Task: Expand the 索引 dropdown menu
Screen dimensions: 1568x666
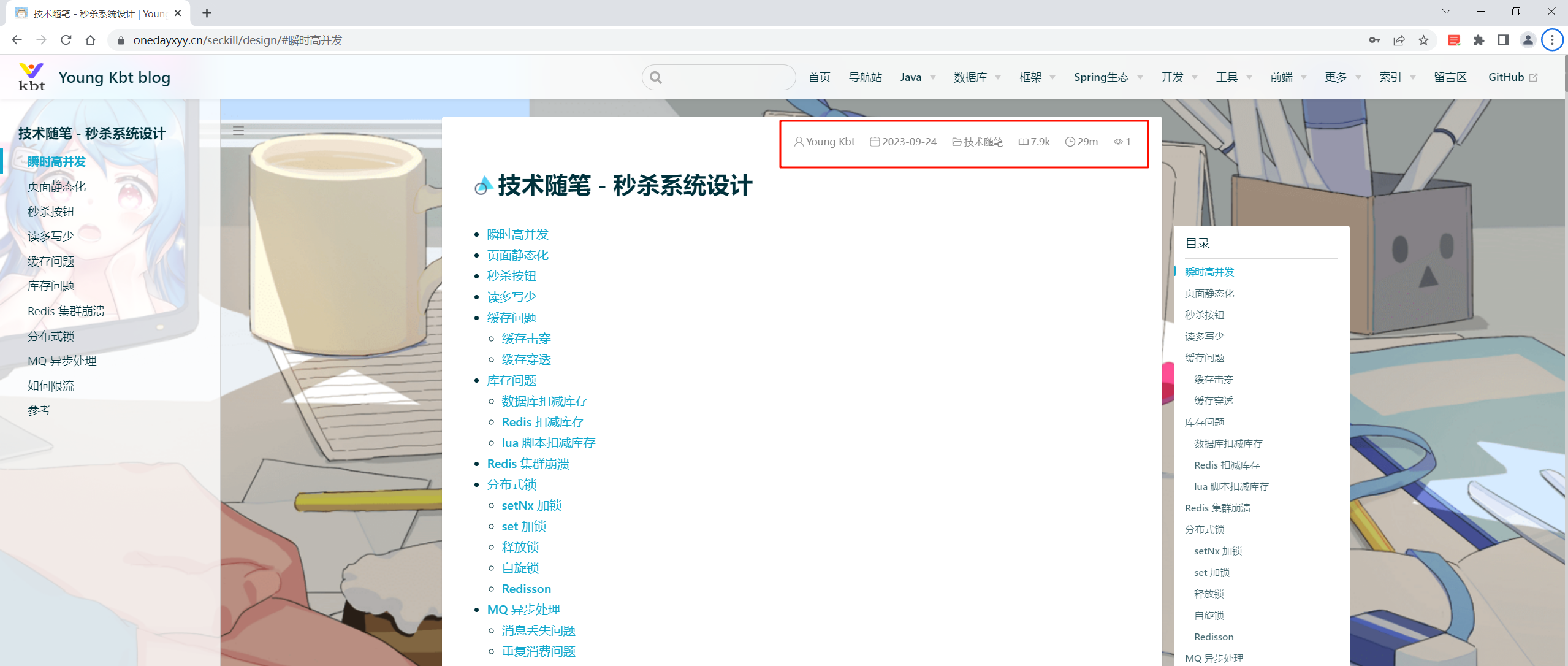Action: (x=1397, y=77)
